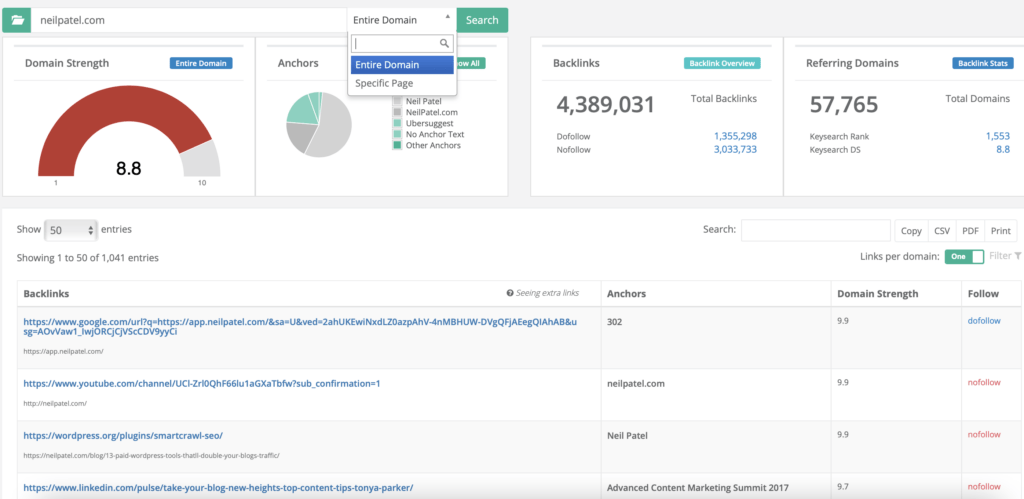Click the green folder icon button
Image resolution: width=1024 pixels, height=499 pixels.
tap(17, 20)
